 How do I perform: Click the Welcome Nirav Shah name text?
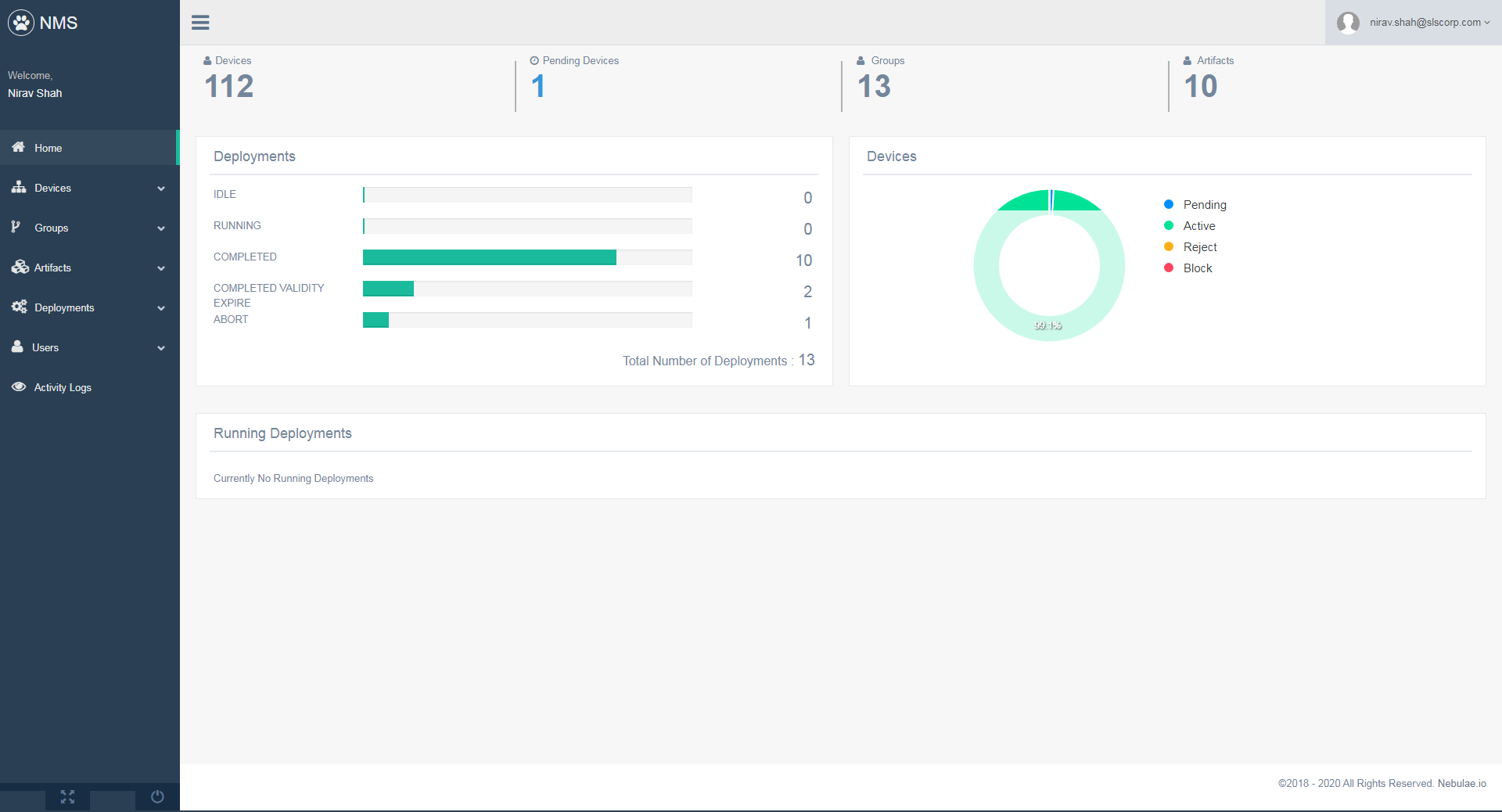[x=34, y=93]
